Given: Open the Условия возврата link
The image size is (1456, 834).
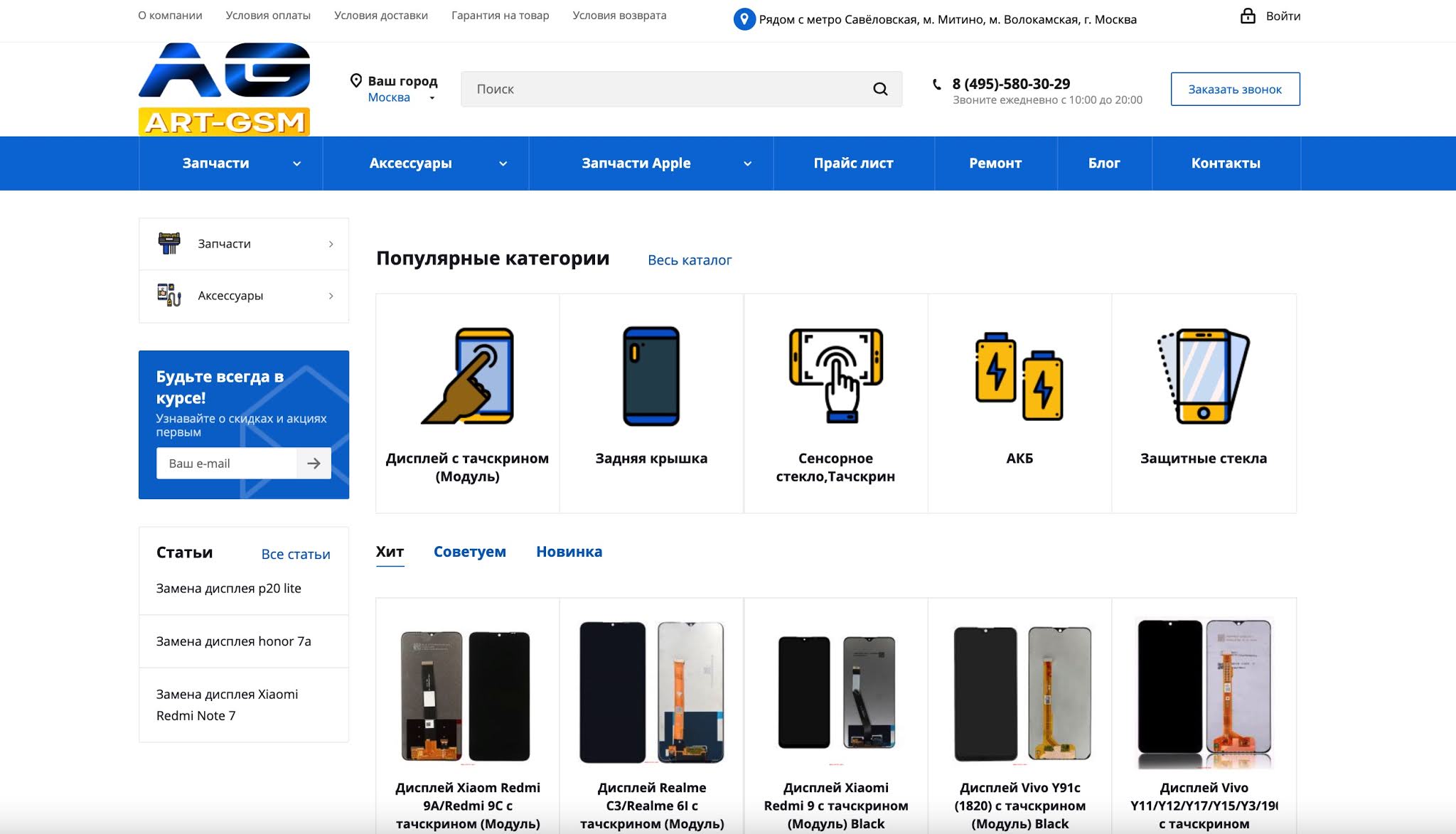Looking at the screenshot, I should point(619,15).
